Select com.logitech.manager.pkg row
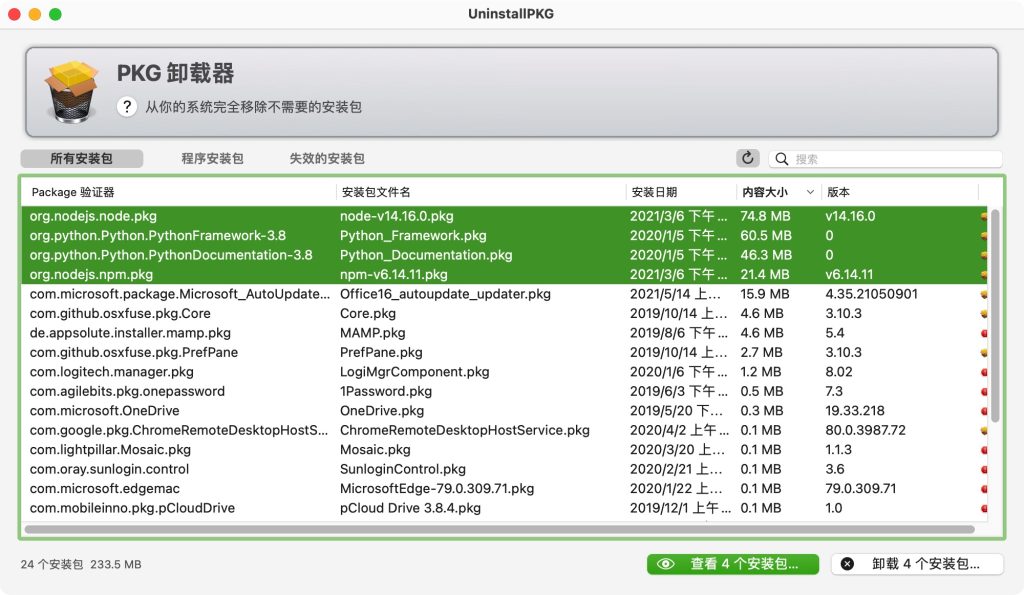1024x595 pixels. [504, 372]
